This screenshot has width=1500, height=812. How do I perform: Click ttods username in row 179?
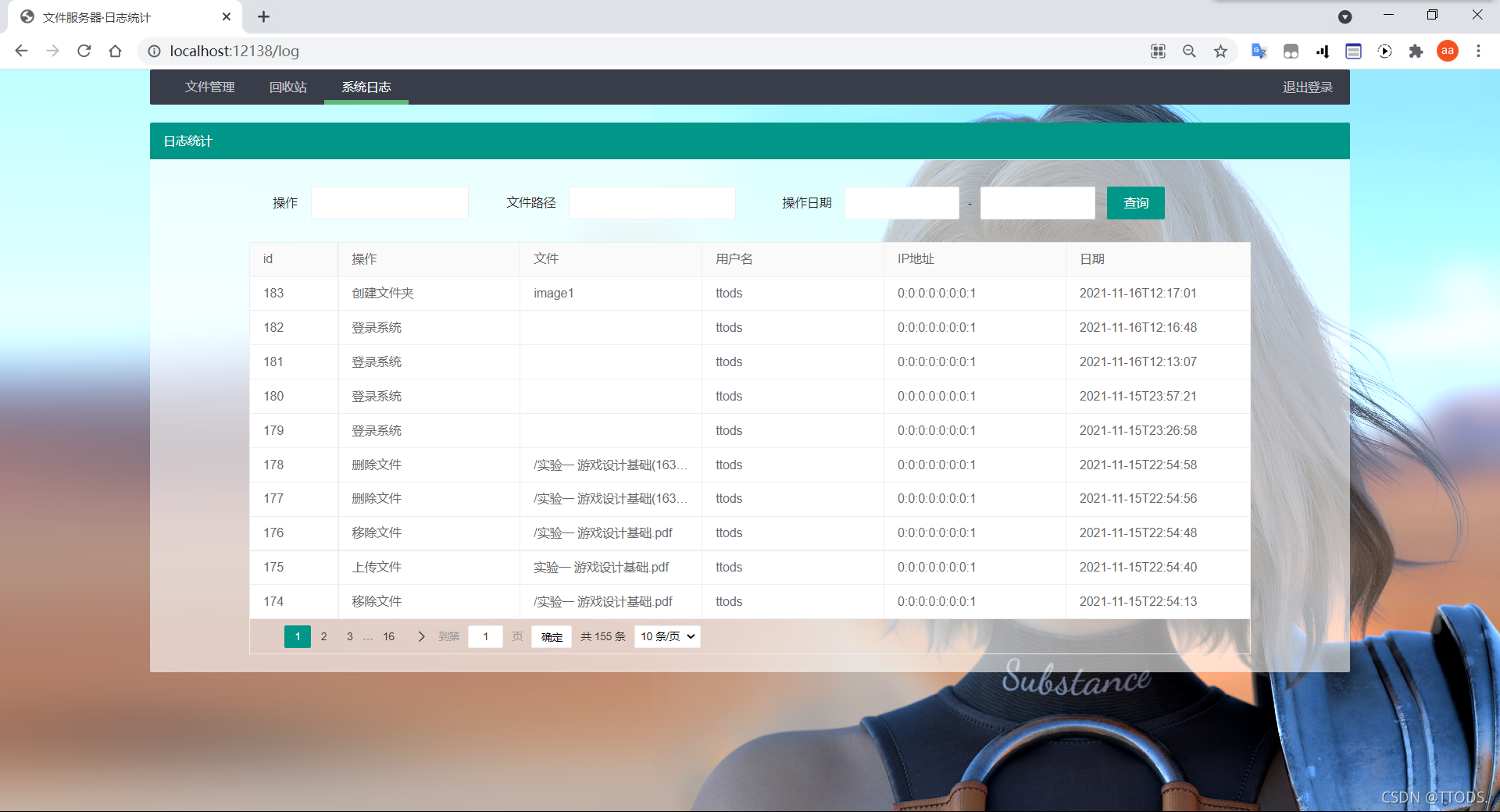[x=729, y=431]
